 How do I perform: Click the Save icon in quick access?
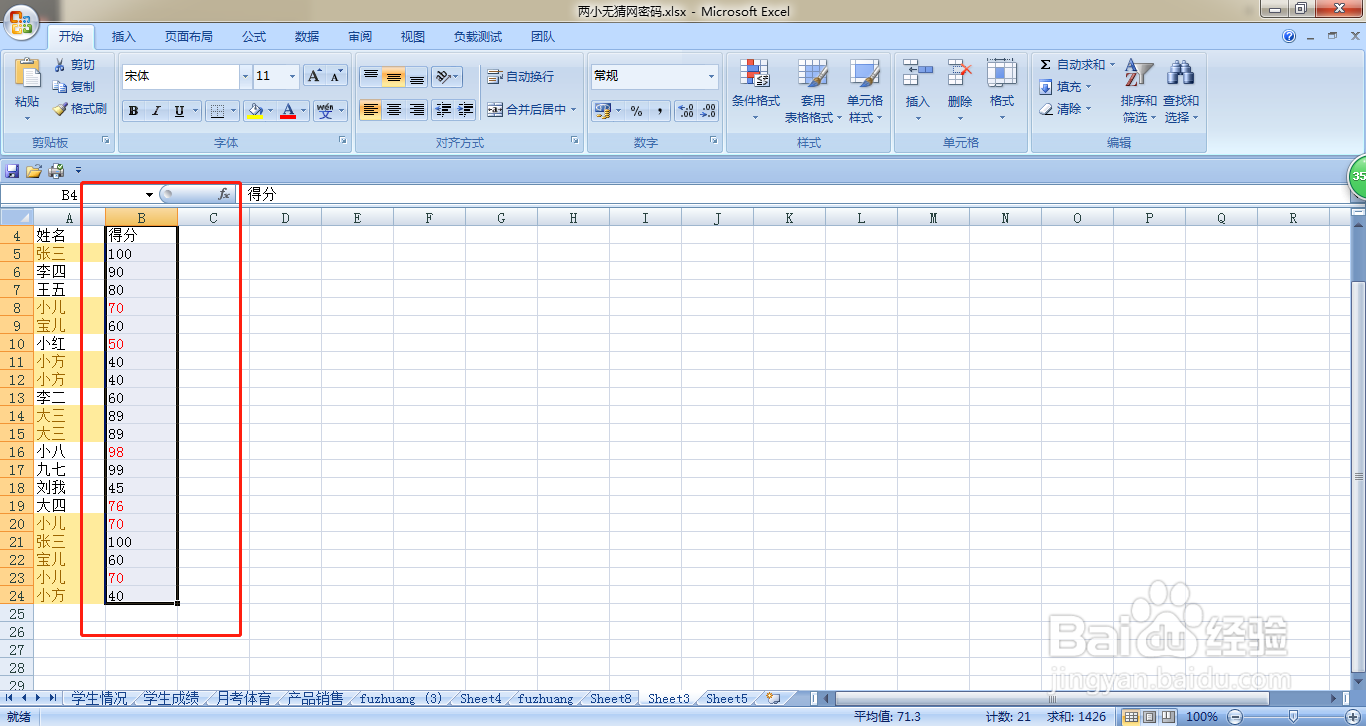coord(13,171)
